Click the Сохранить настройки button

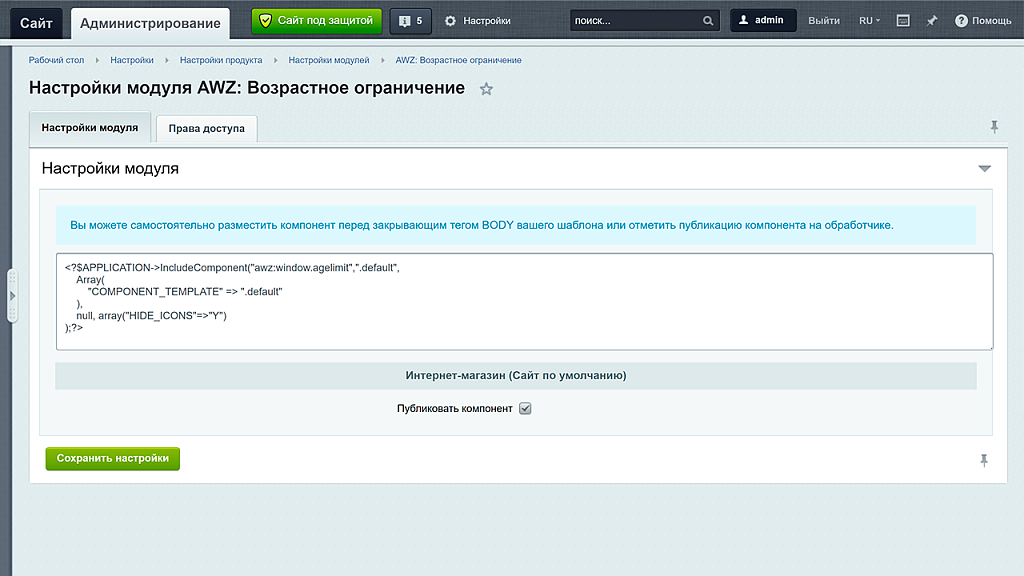point(112,459)
